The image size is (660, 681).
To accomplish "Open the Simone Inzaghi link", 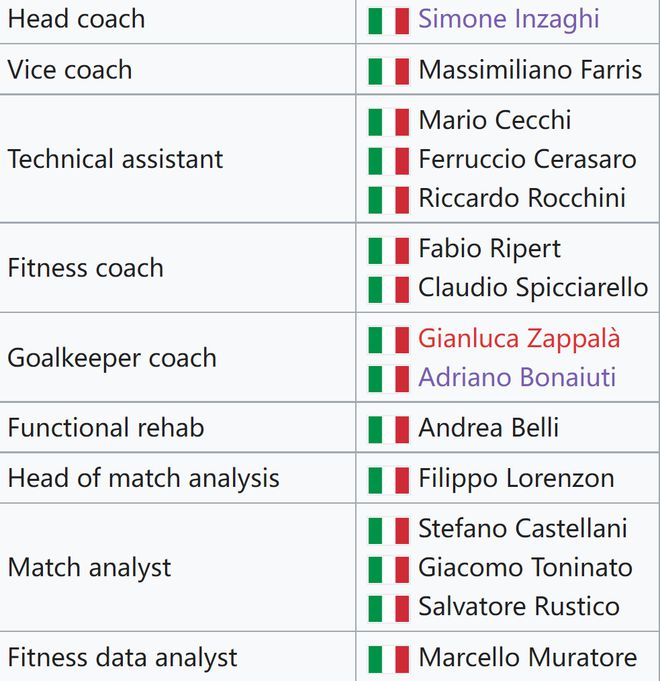I will coord(509,19).
